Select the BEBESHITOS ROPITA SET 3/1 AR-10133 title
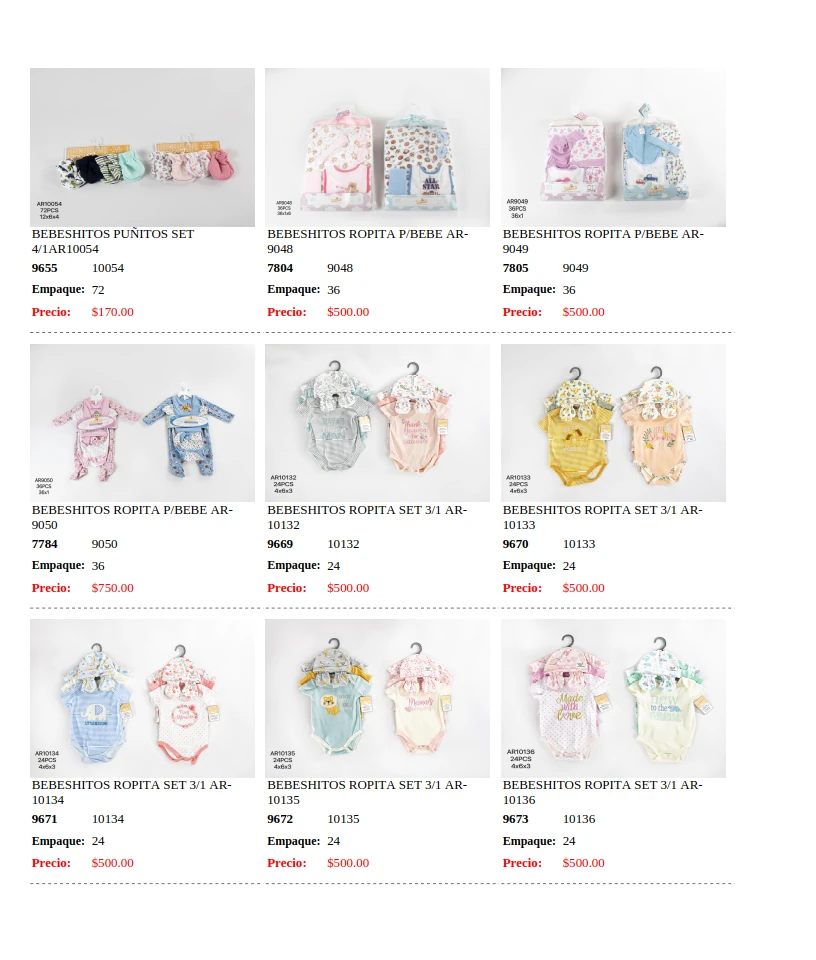Screen dimensions: 816x960 [x=602, y=517]
